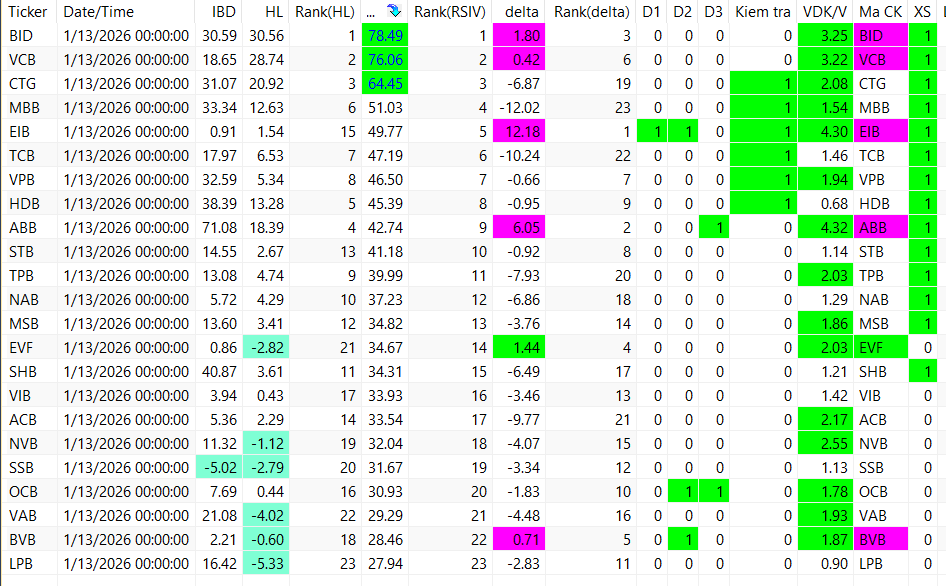Select TCB in the Ticker column
946x586 pixels.
click(x=22, y=156)
